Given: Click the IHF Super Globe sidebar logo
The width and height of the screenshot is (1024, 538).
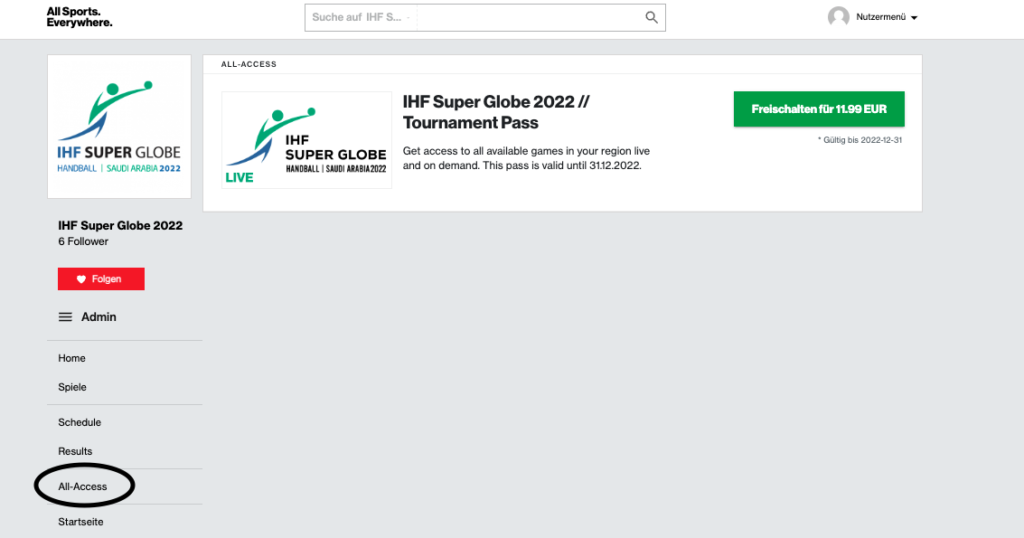Looking at the screenshot, I should 119,127.
